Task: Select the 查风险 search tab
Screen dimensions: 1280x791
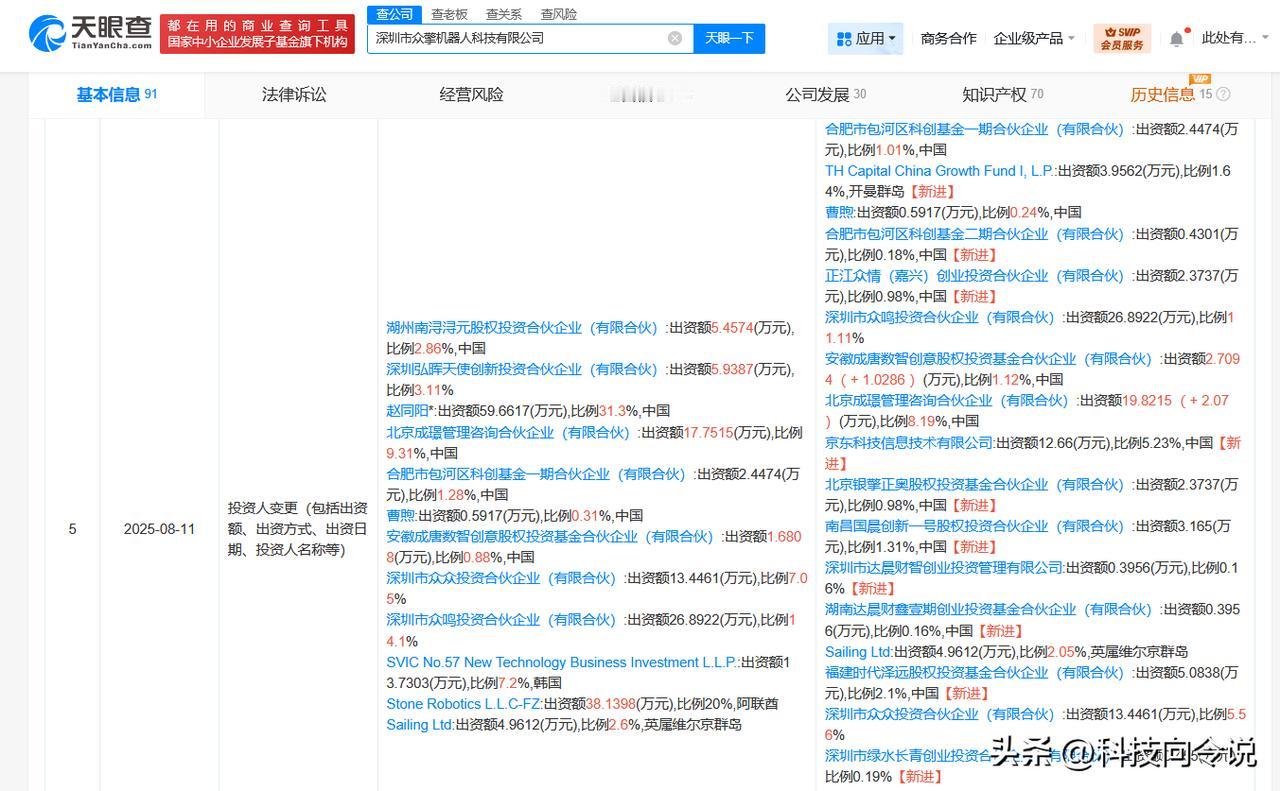Action: click(x=558, y=14)
